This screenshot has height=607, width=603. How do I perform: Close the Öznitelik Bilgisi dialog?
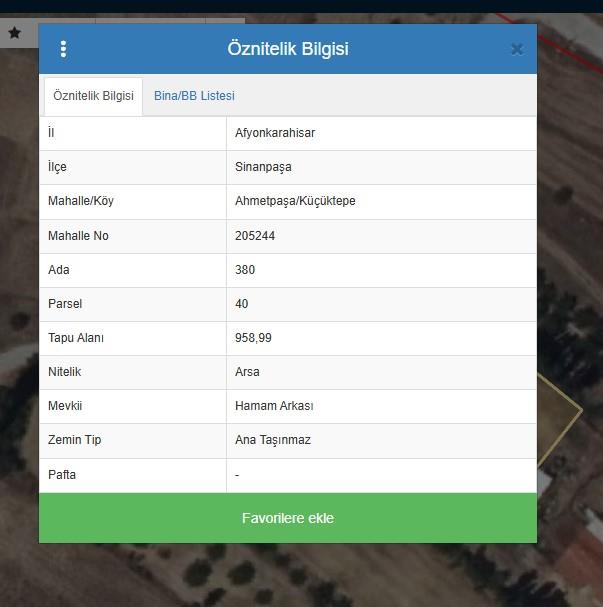[x=516, y=49]
